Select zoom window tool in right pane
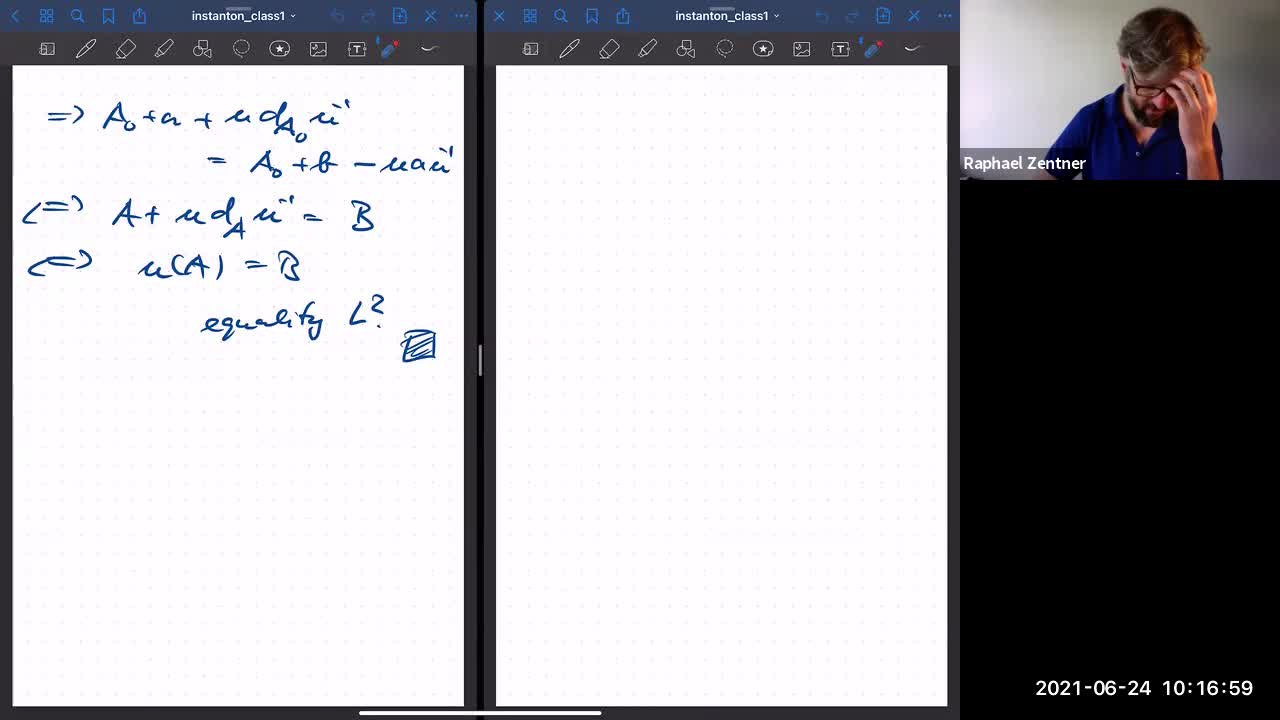 click(531, 49)
